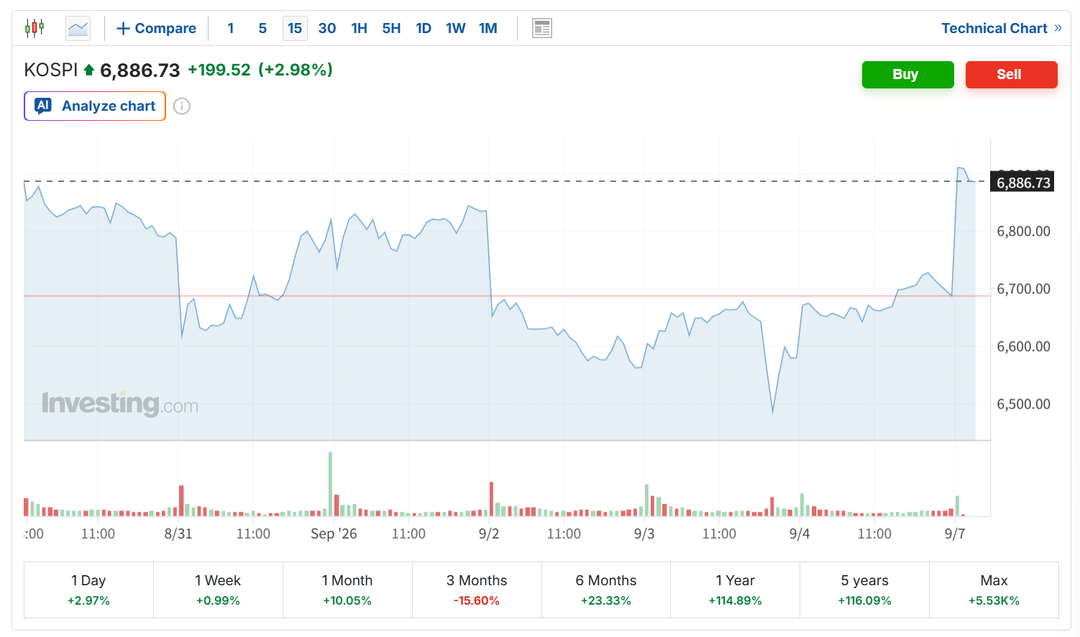The height and width of the screenshot is (637, 1080).
Task: Select the 1 minute interval
Action: (x=231, y=28)
